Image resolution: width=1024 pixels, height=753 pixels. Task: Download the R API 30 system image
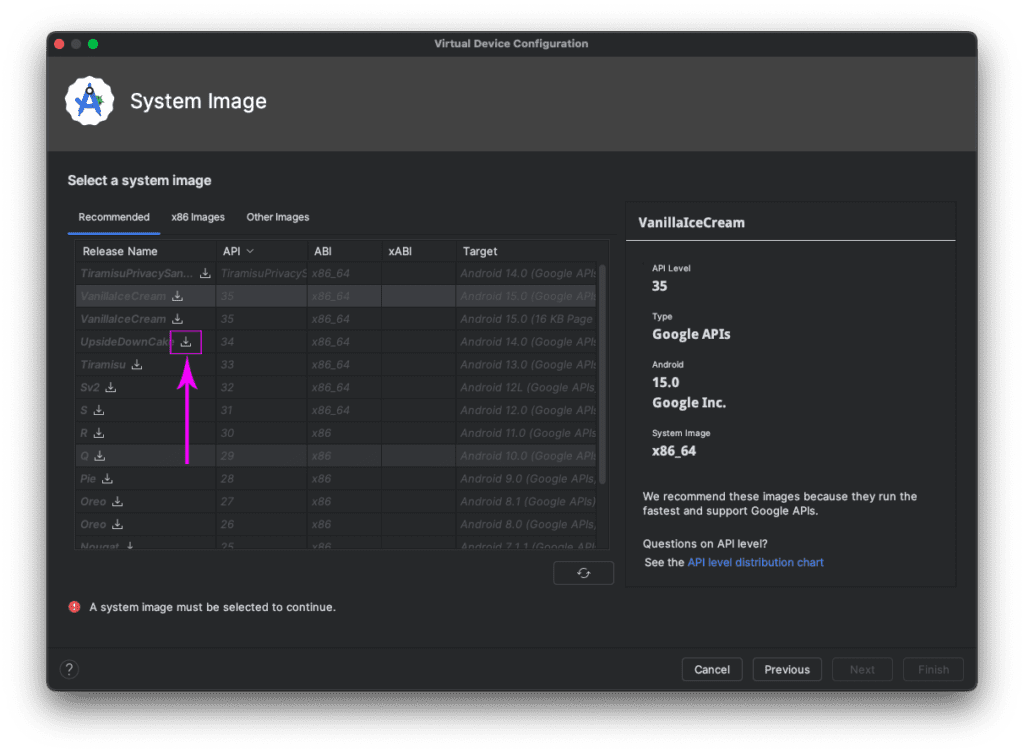pos(98,432)
